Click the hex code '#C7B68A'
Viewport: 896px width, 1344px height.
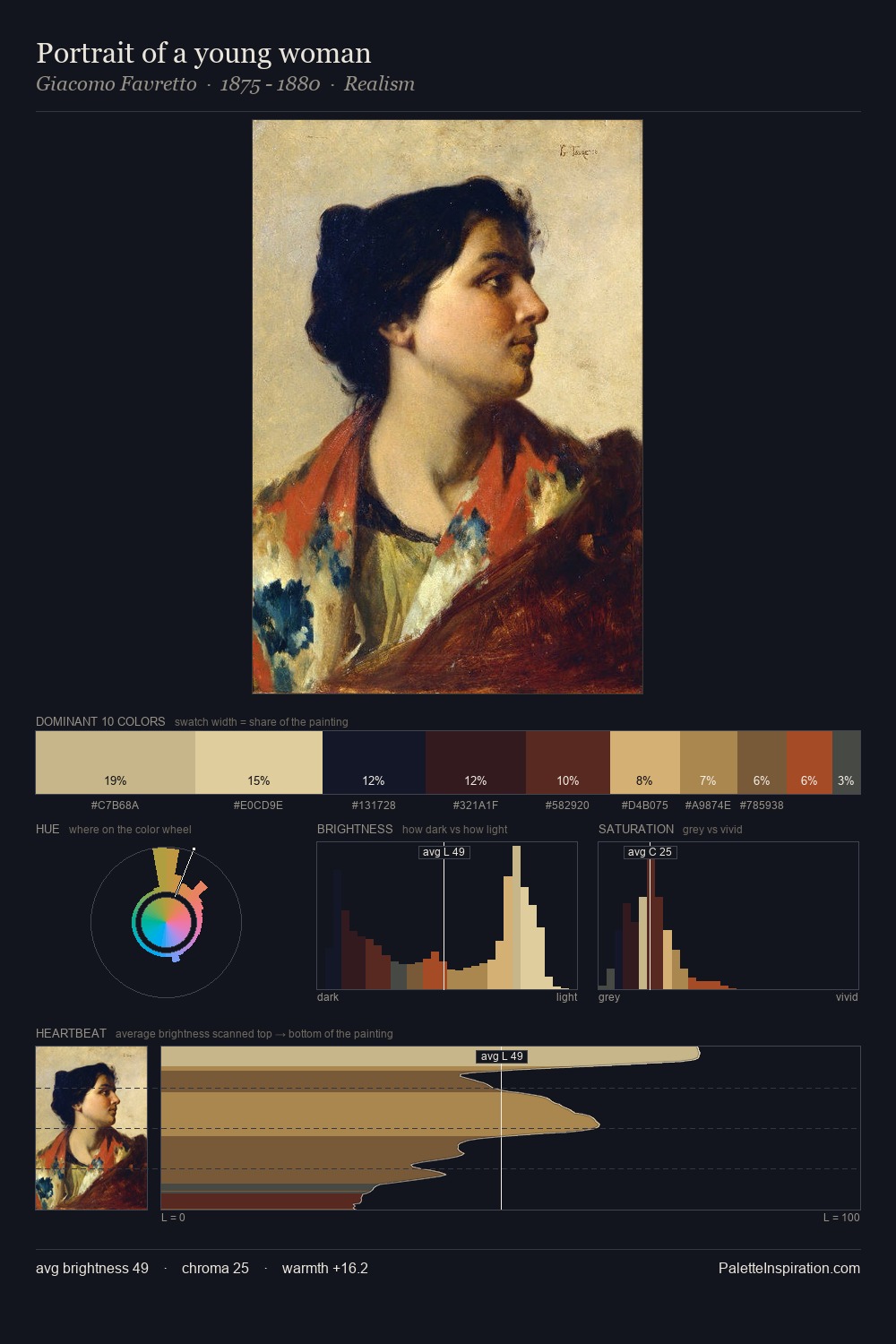[116, 806]
